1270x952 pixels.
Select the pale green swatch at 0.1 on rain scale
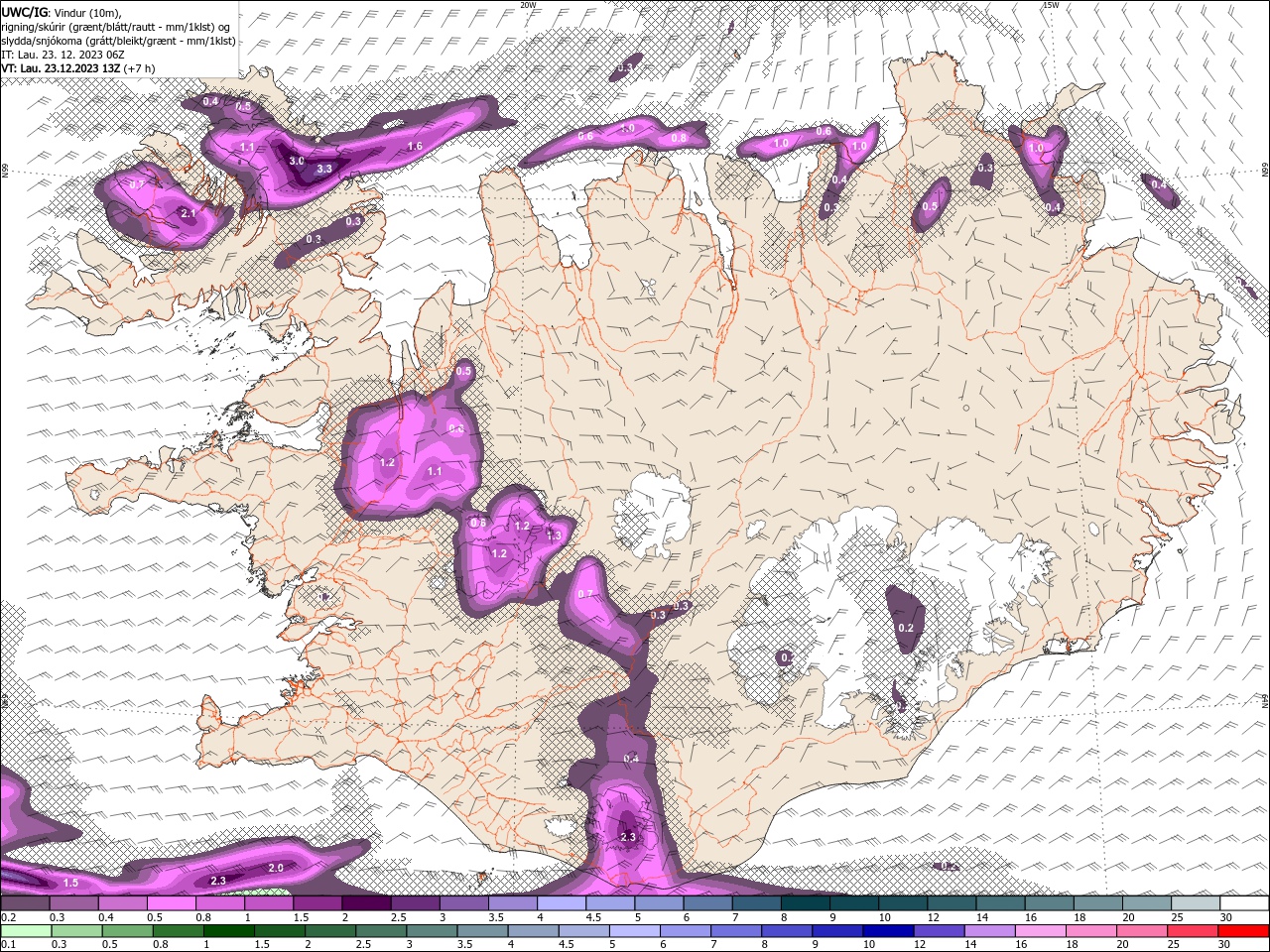click(26, 931)
